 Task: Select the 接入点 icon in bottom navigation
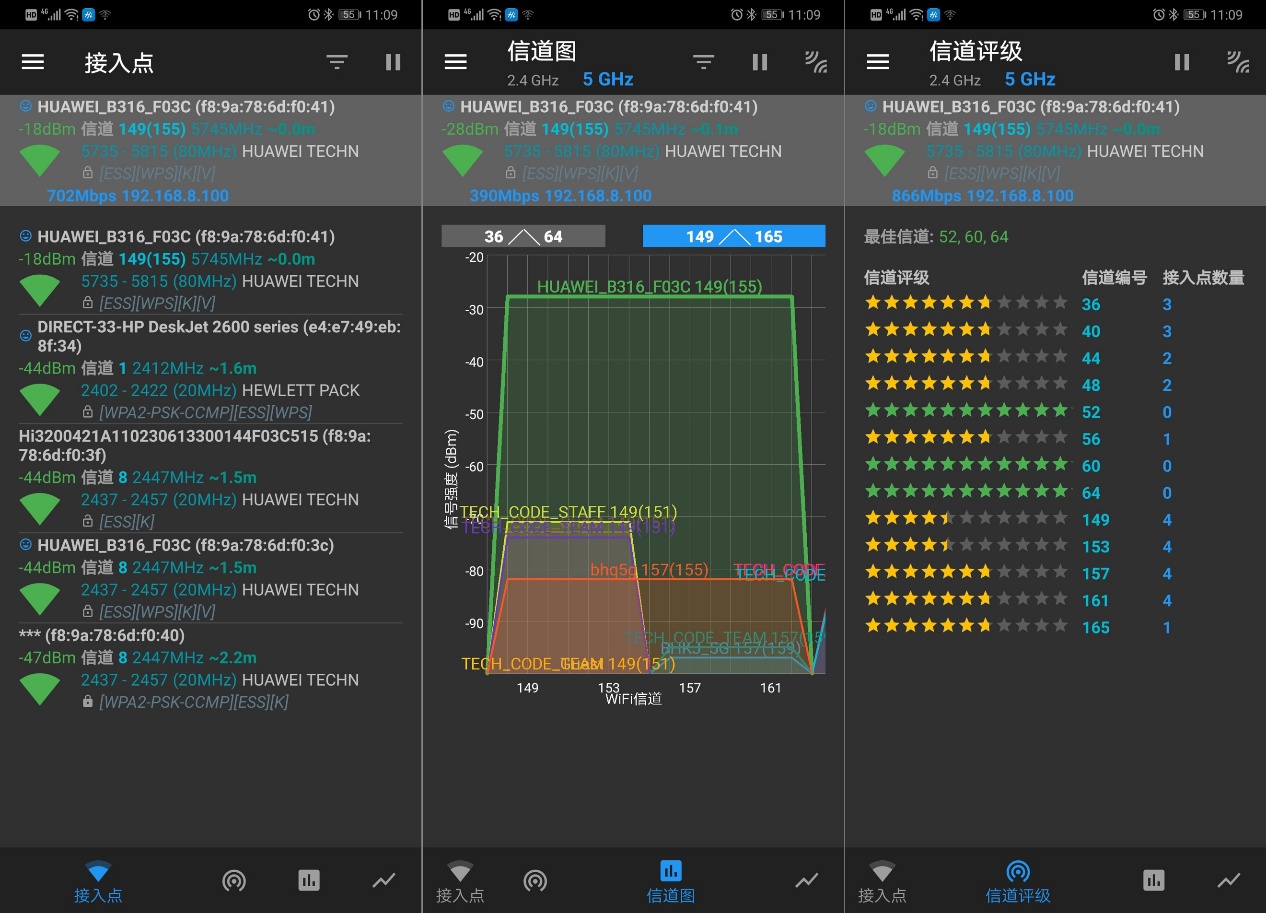[x=98, y=880]
